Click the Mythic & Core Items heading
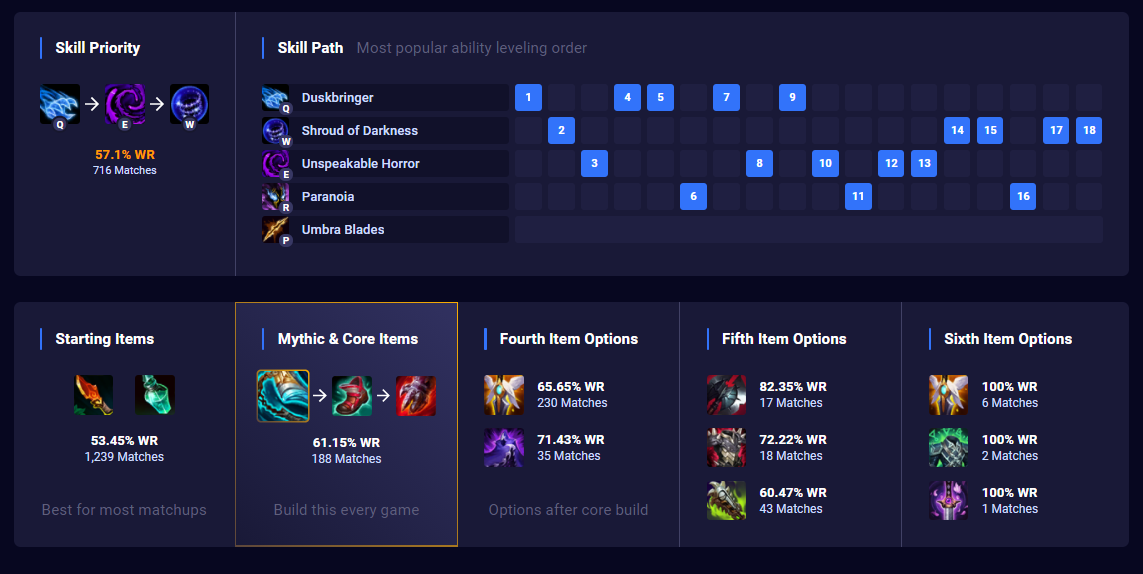The height and width of the screenshot is (574, 1143). (x=348, y=338)
